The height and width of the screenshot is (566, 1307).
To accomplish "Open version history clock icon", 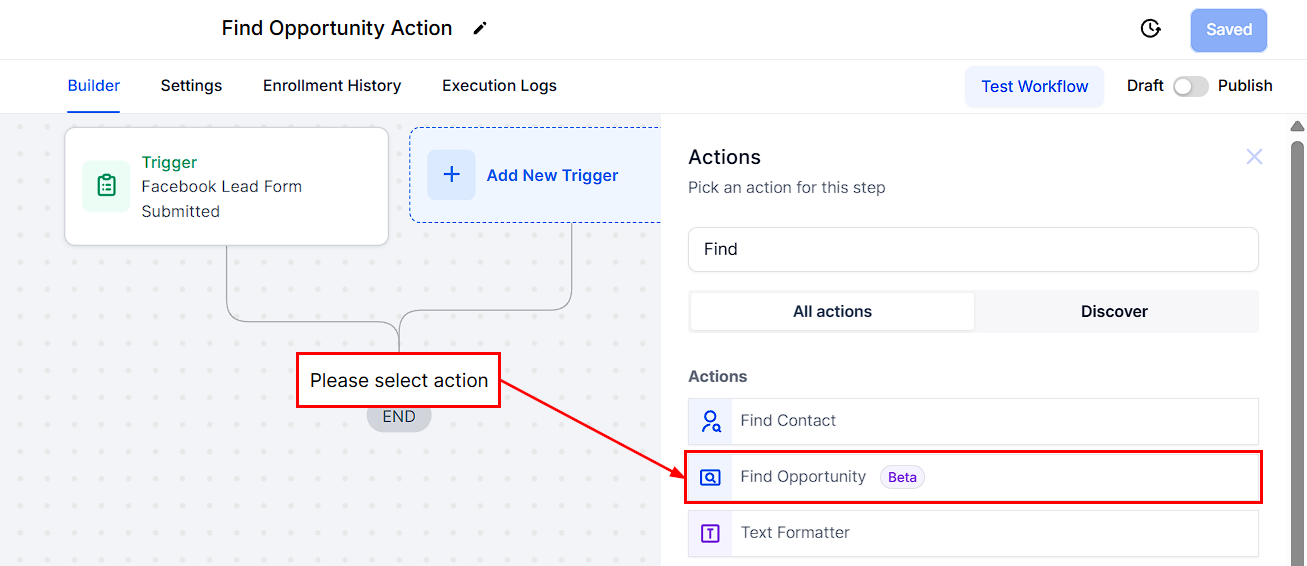I will [1151, 29].
